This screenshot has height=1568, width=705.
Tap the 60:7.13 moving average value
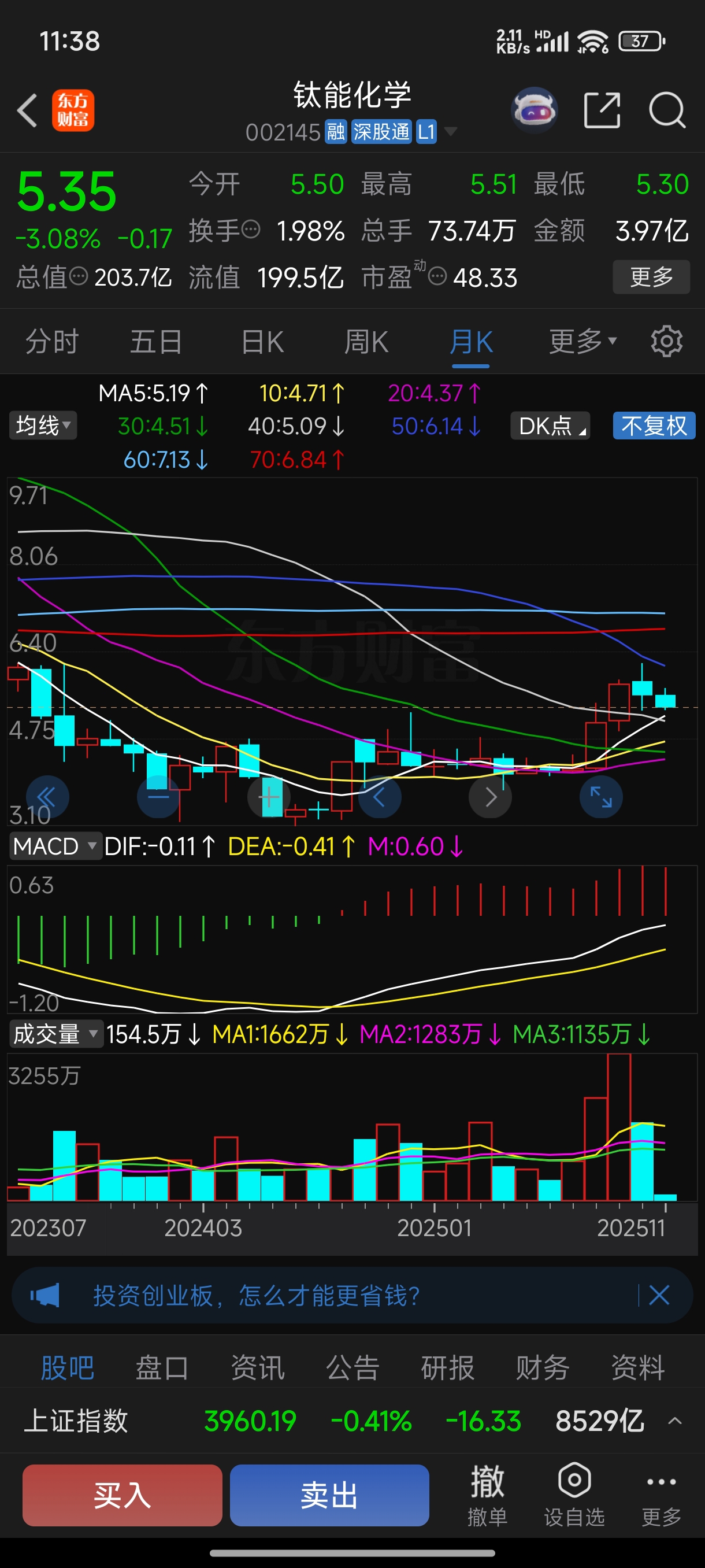[x=165, y=459]
